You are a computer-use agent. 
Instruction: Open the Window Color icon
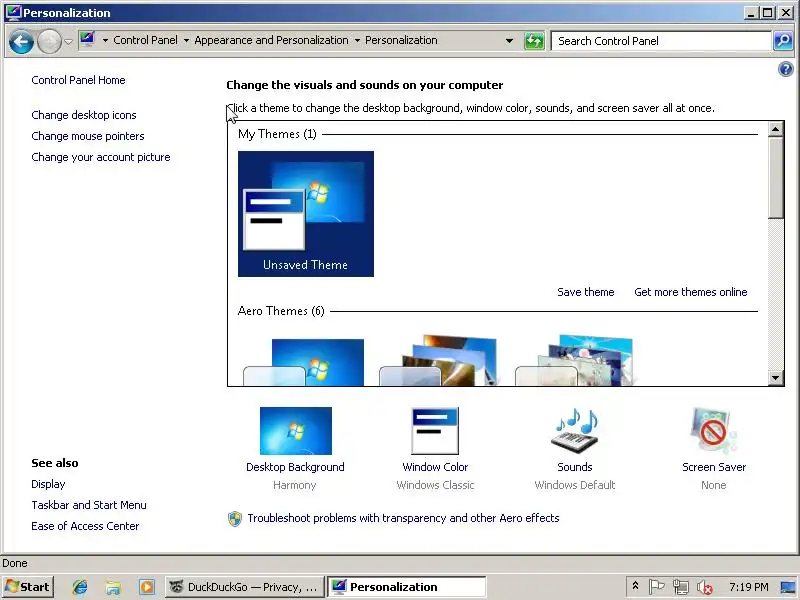pos(435,431)
